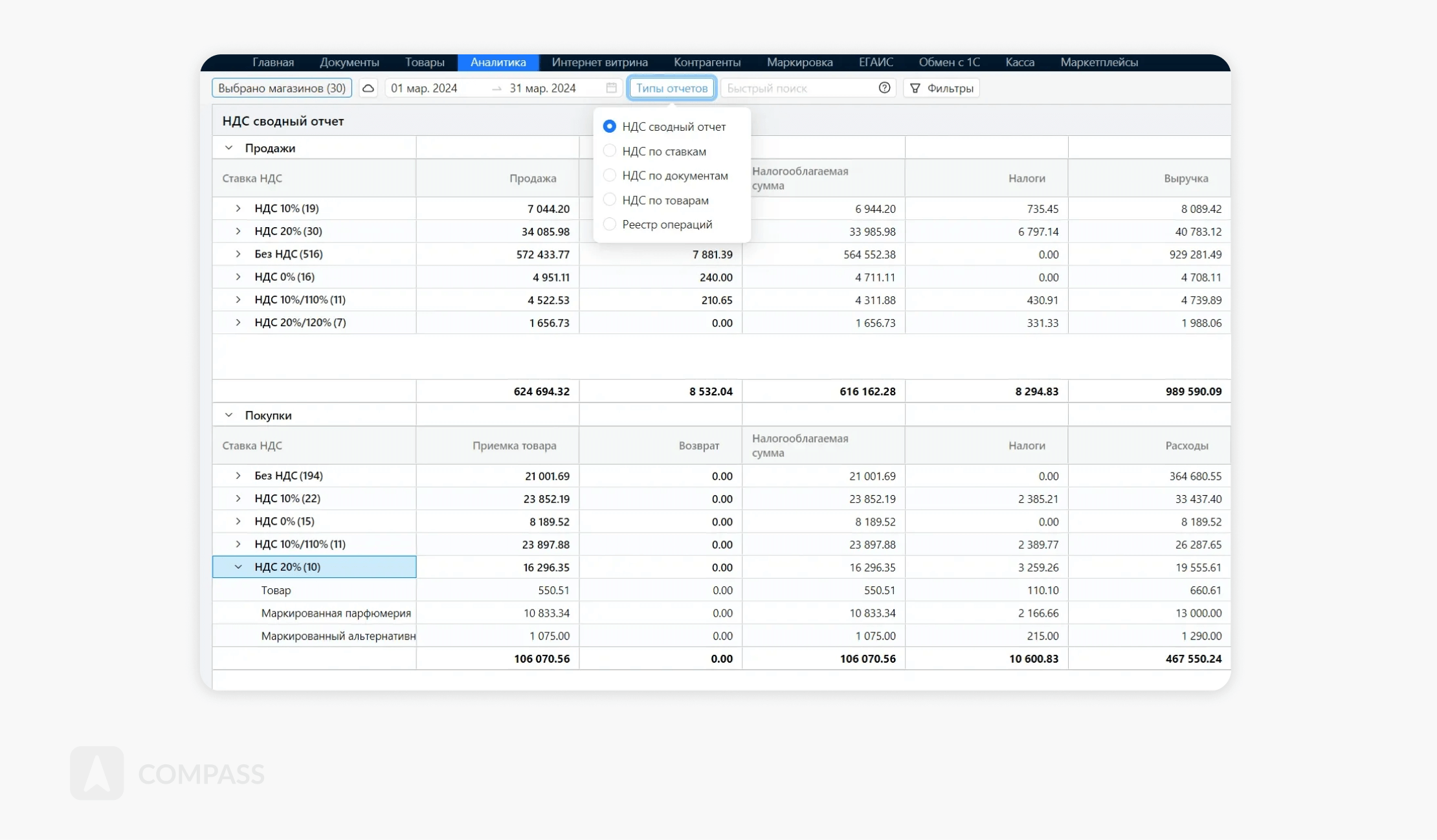Viewport: 1437px width, 840px height.
Task: Switch to the Документы tab
Action: tap(349, 62)
